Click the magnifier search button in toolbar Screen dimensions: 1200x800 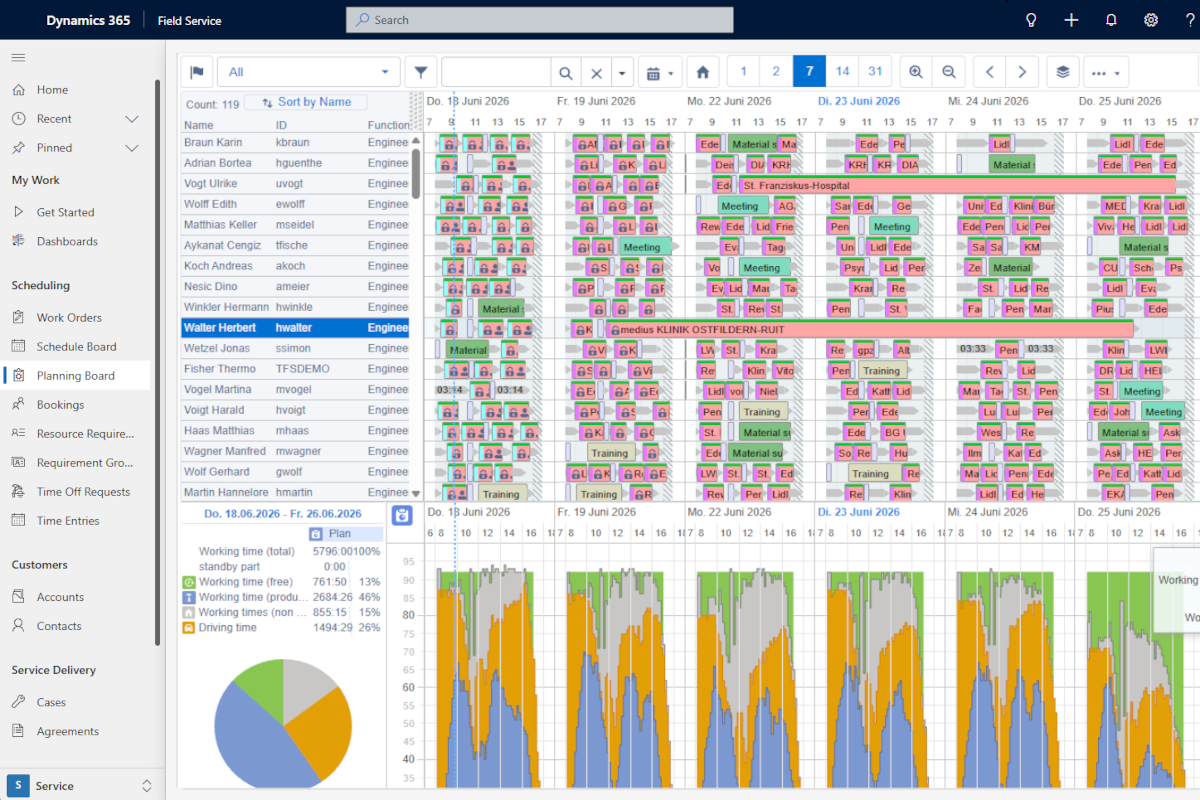tap(566, 73)
